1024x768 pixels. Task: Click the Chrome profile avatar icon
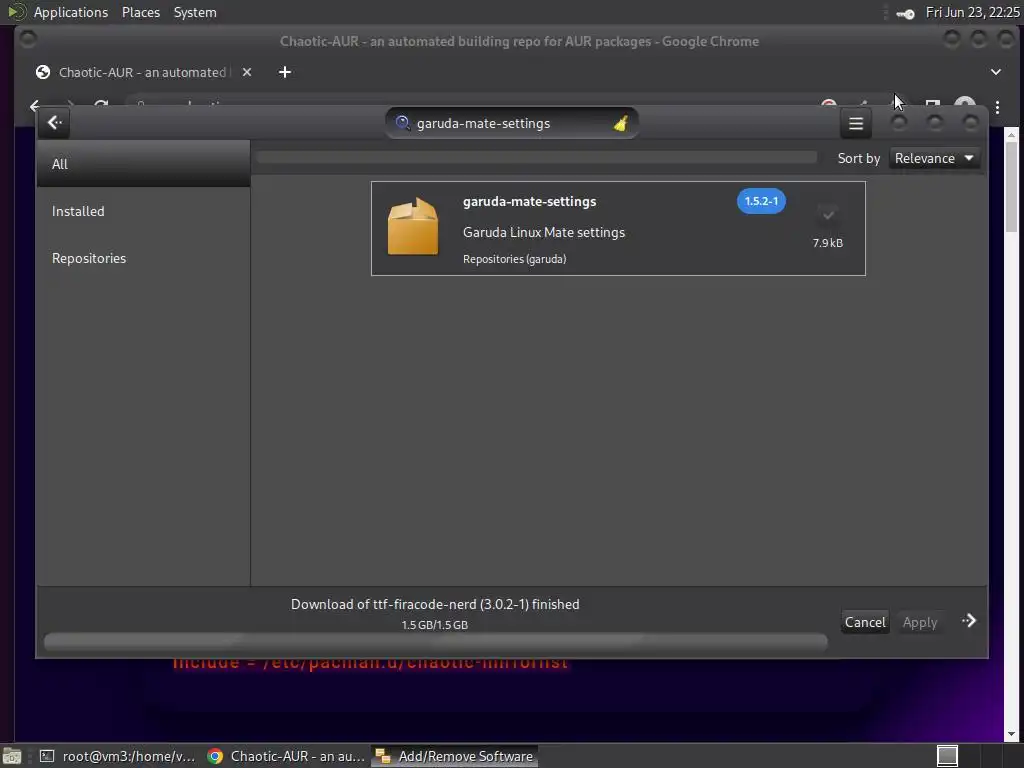[964, 103]
